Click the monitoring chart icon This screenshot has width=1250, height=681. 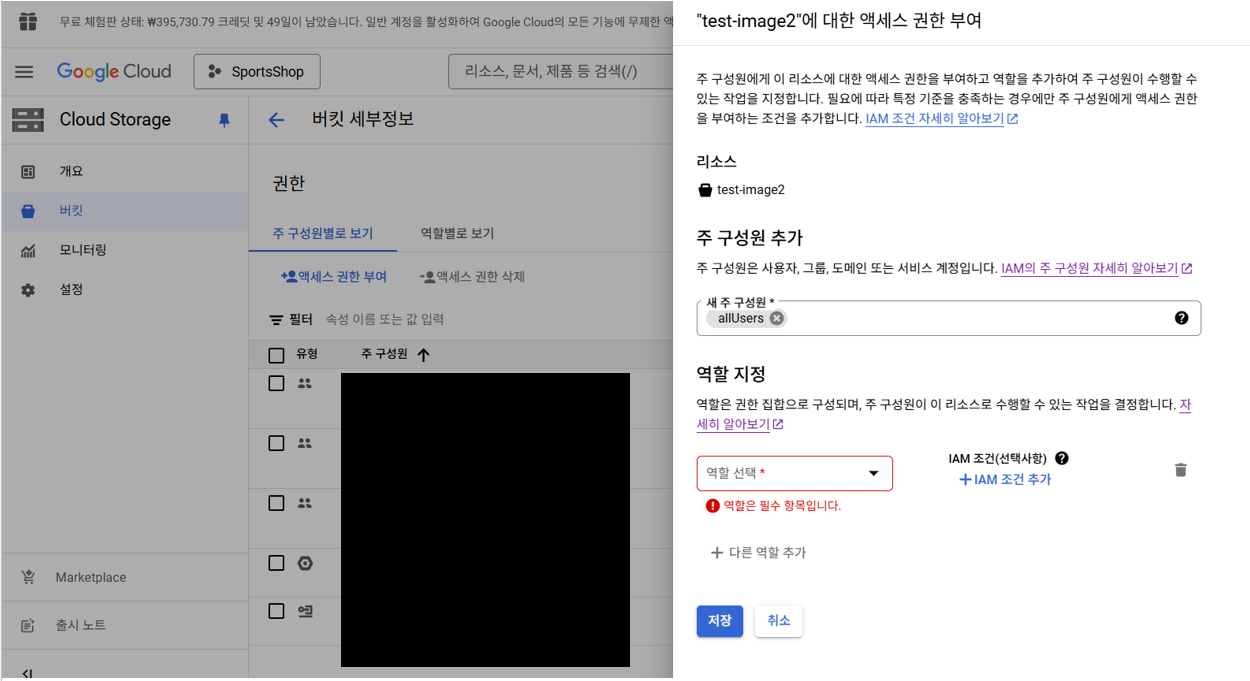(28, 251)
